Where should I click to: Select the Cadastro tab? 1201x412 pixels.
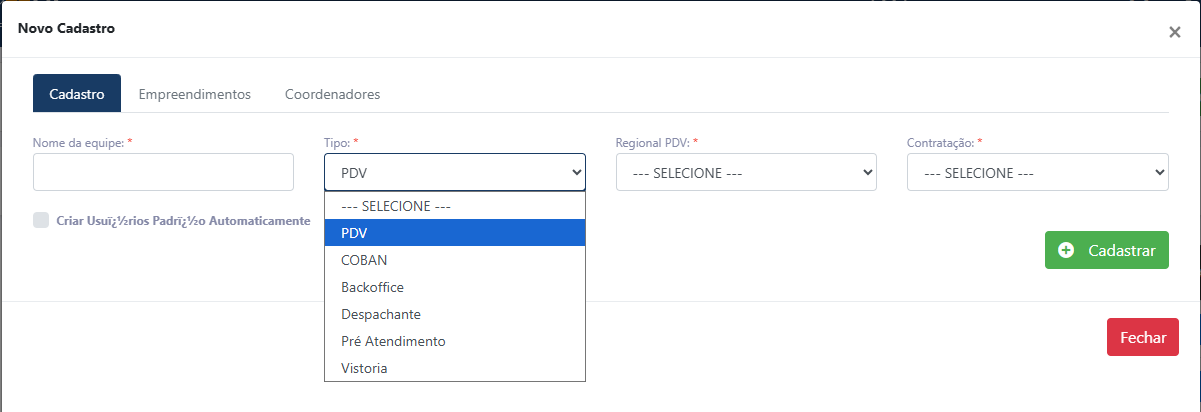[77, 94]
